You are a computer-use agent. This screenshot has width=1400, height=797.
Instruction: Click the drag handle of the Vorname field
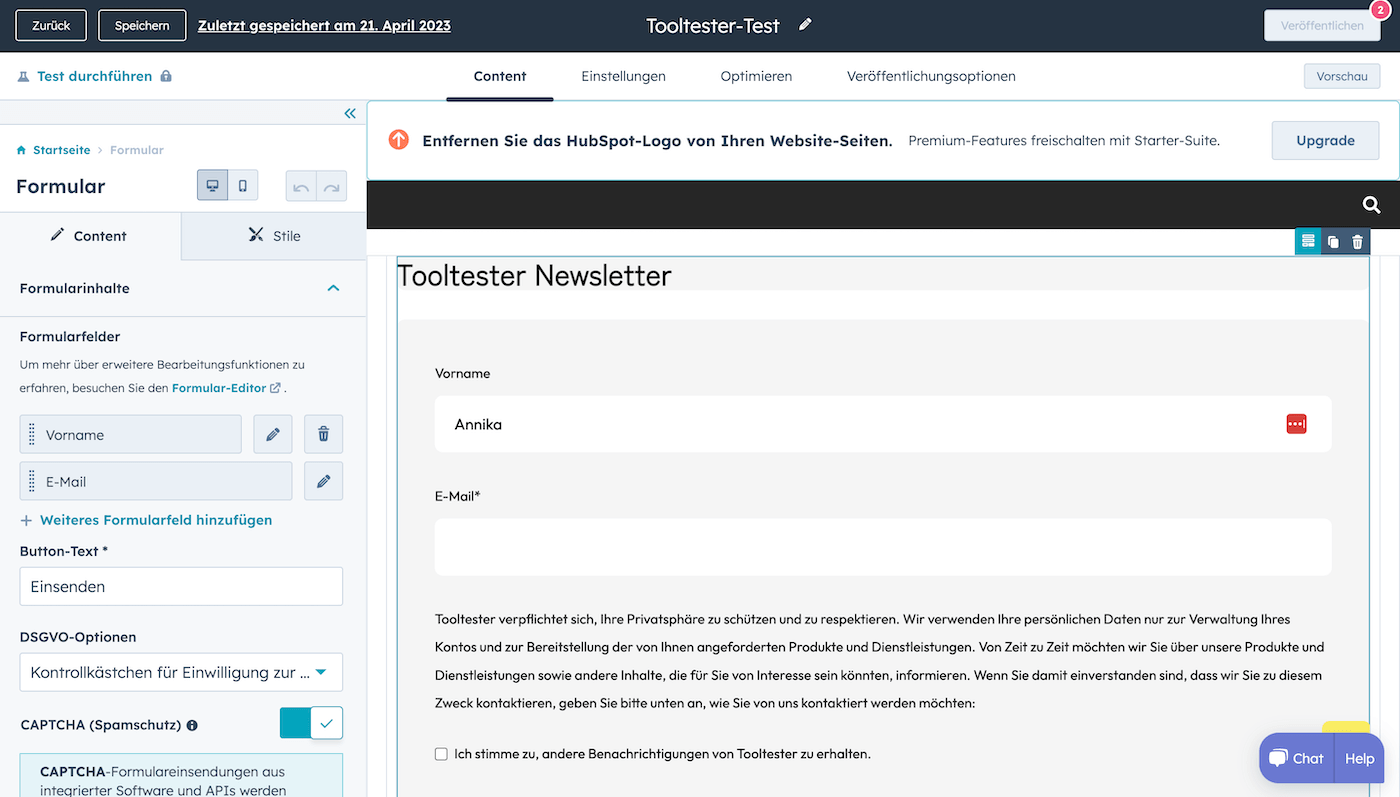tap(32, 435)
